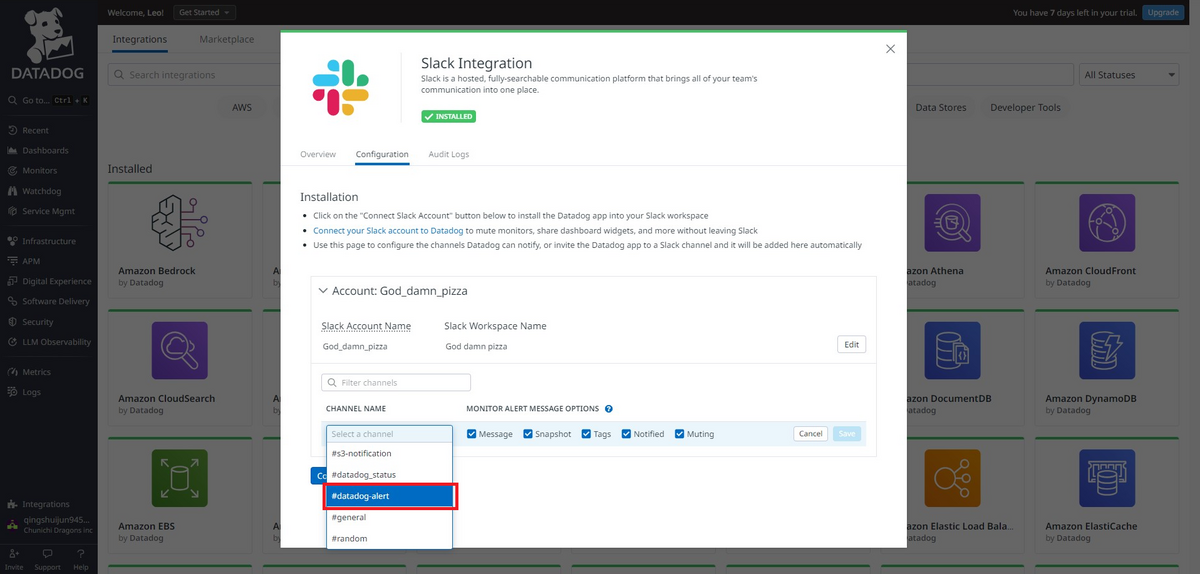Click the Filter channels input field
Image resolution: width=1200 pixels, height=574 pixels.
click(396, 382)
